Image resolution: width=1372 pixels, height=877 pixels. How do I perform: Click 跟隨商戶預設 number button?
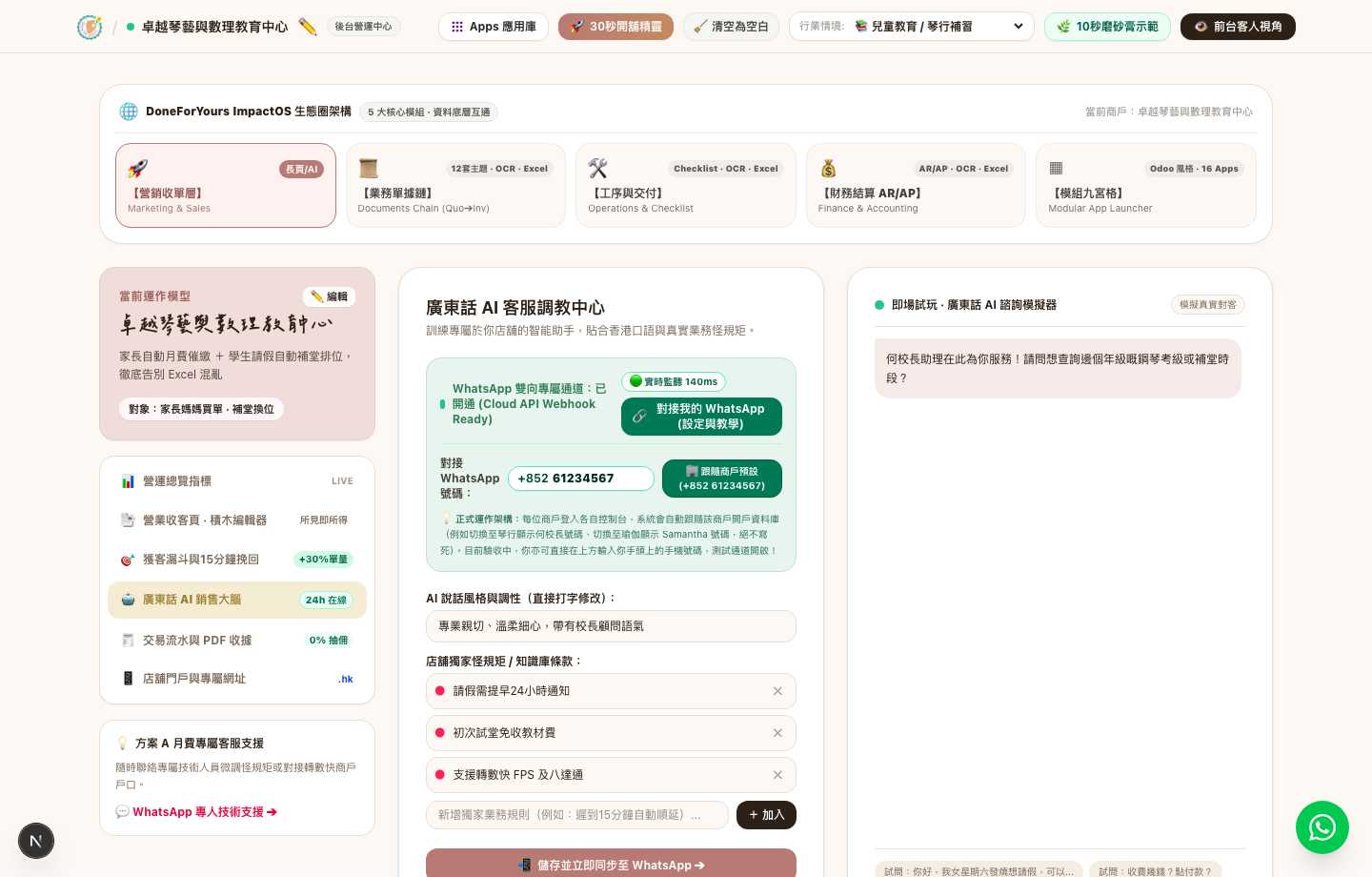point(722,479)
